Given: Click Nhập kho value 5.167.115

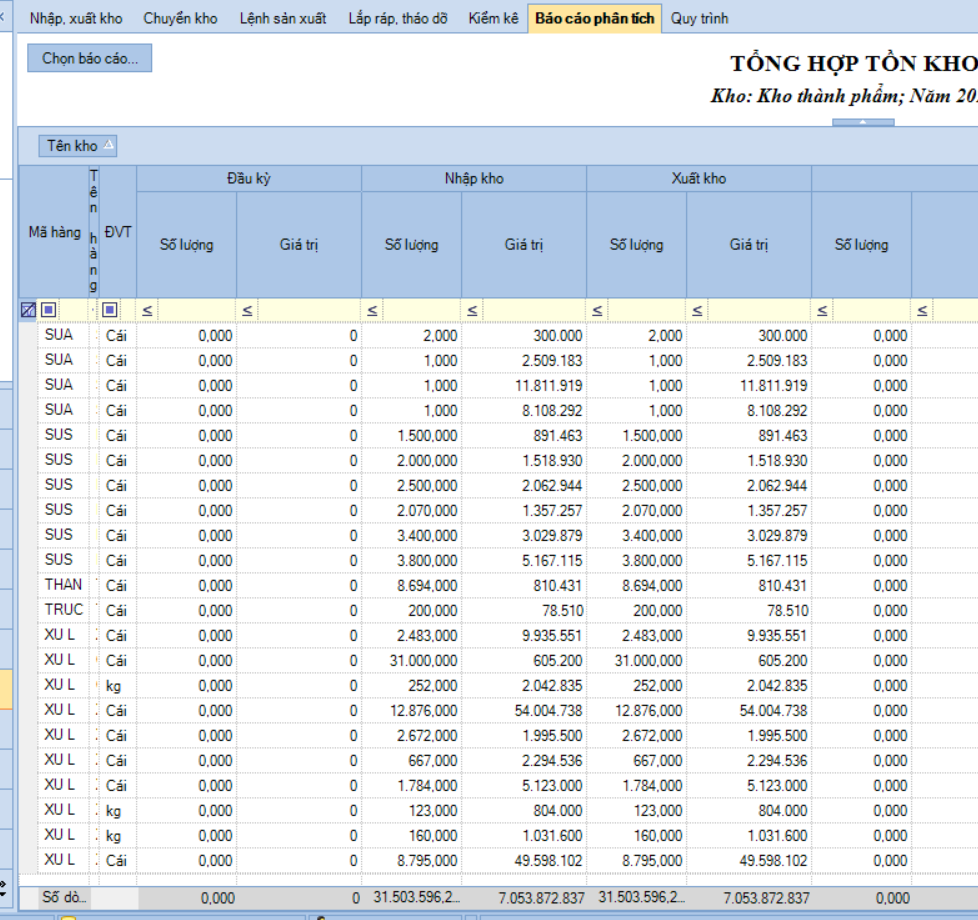Looking at the screenshot, I should [x=552, y=560].
